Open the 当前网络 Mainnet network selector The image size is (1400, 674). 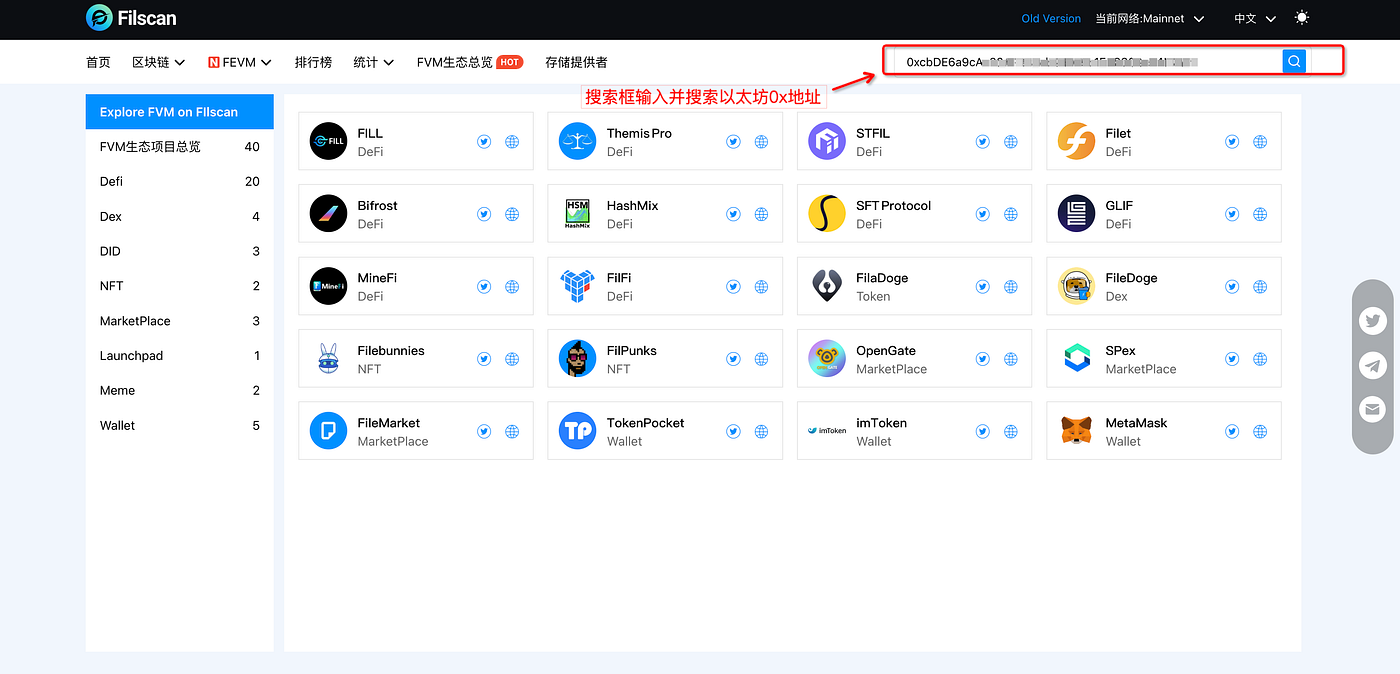click(1149, 18)
